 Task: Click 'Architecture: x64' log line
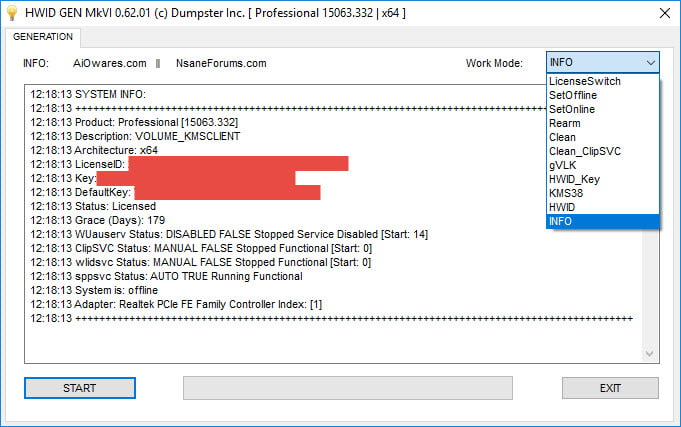[94, 150]
